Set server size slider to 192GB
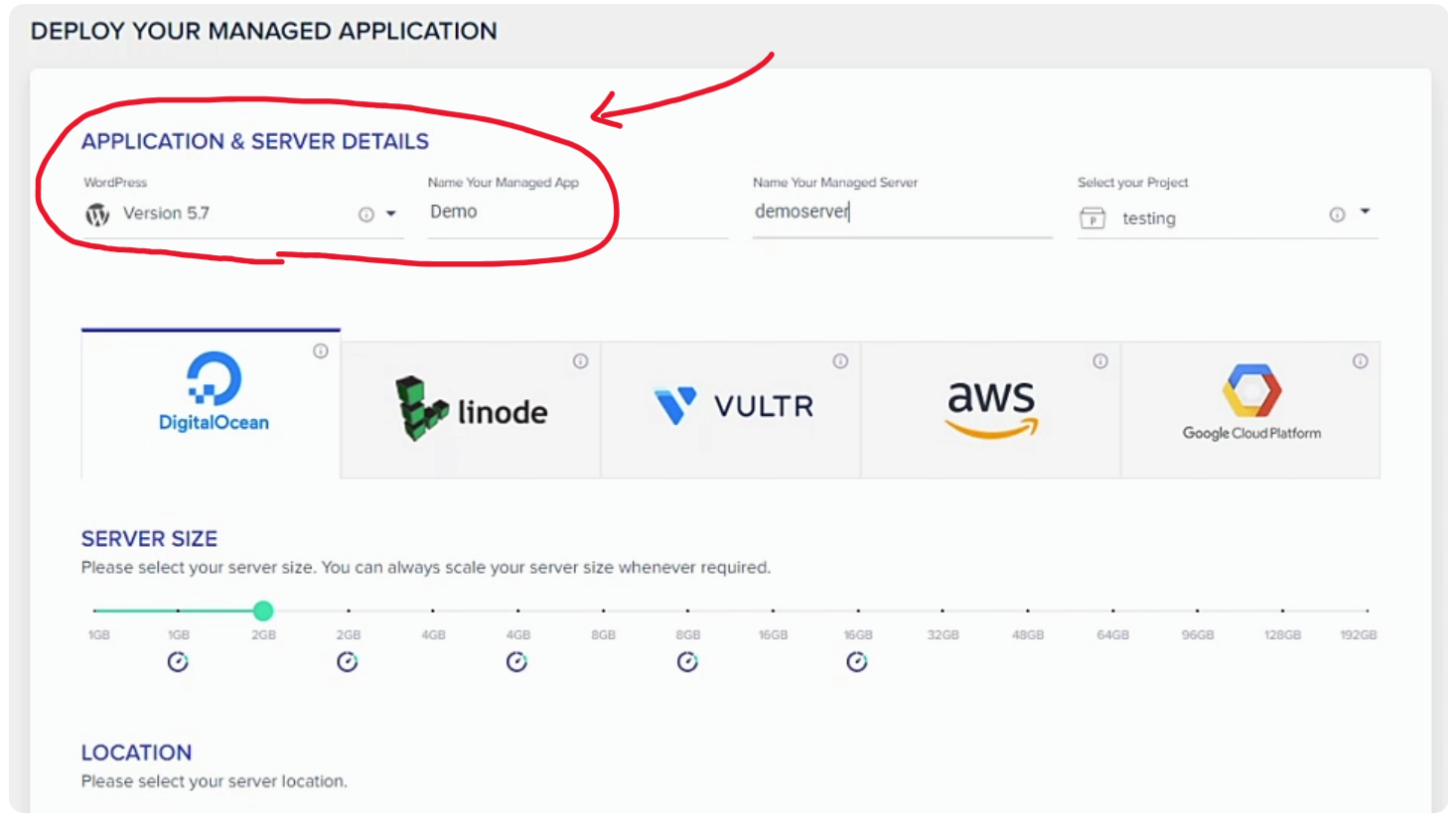Screen dimensions: 1456x826 point(1367,611)
